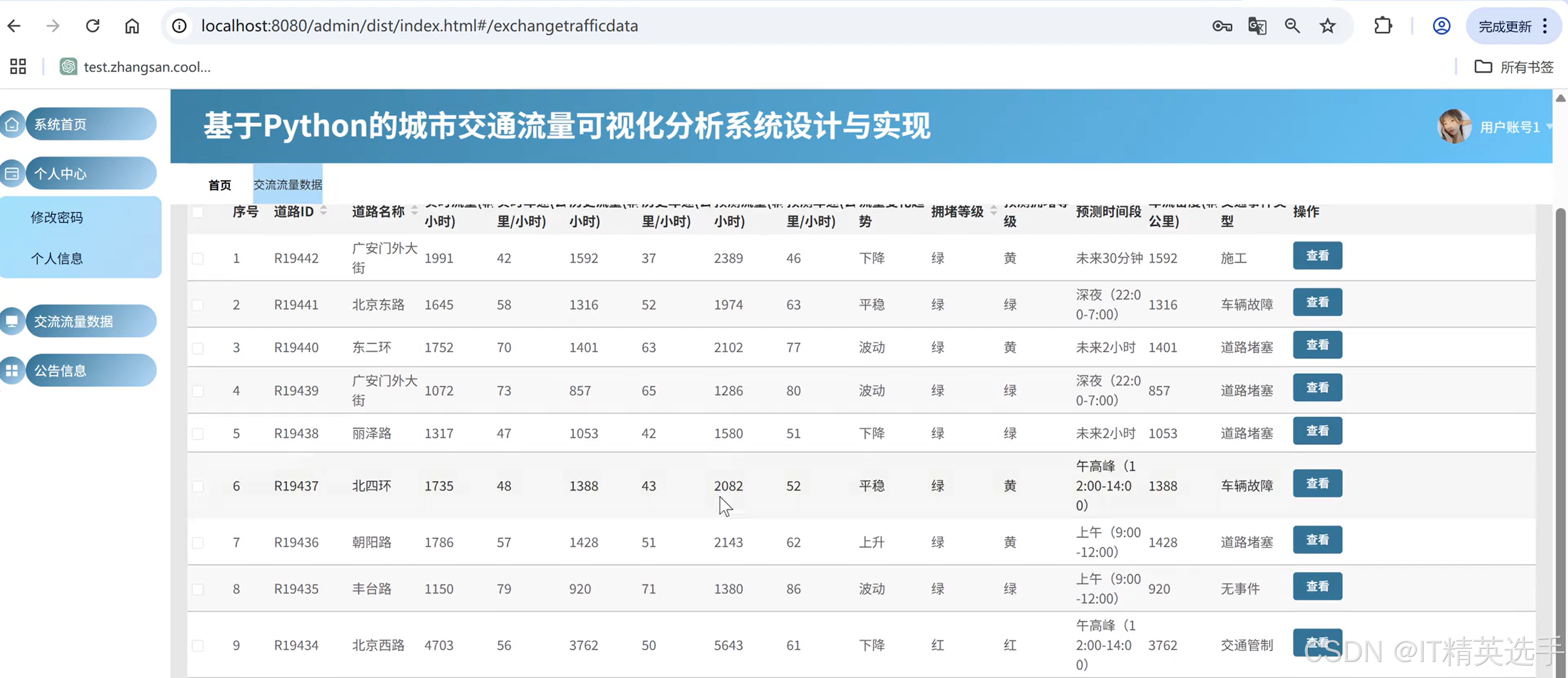
Task: Sort table by 道路ID column arrows
Action: pos(324,211)
